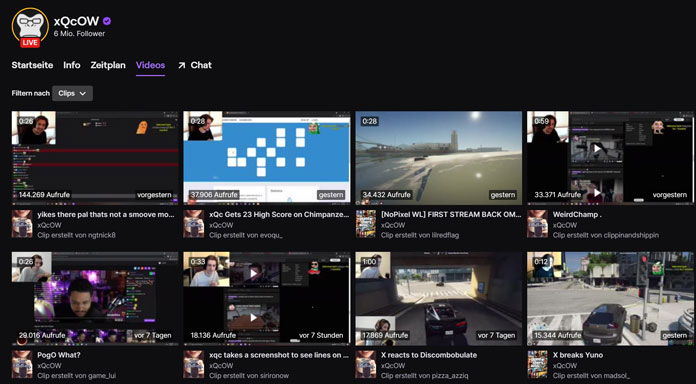Open the 'X reacts to Discombobulate' title

[429, 355]
